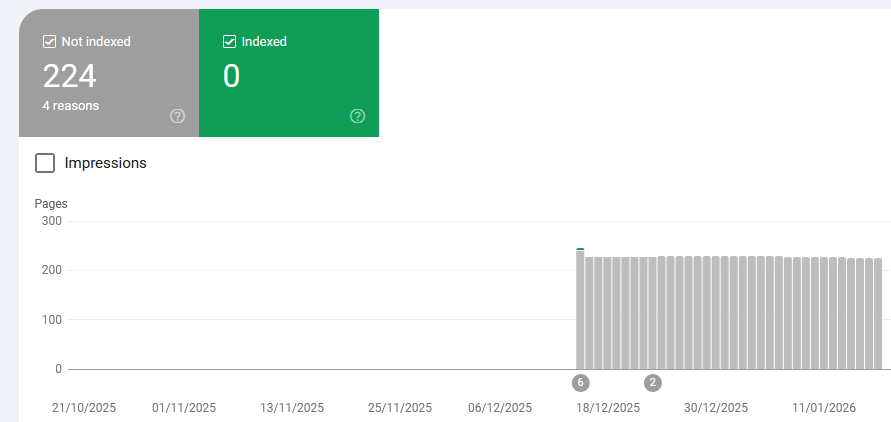Untick the green Indexed checkbox
Image resolution: width=891 pixels, height=422 pixels.
coord(230,42)
